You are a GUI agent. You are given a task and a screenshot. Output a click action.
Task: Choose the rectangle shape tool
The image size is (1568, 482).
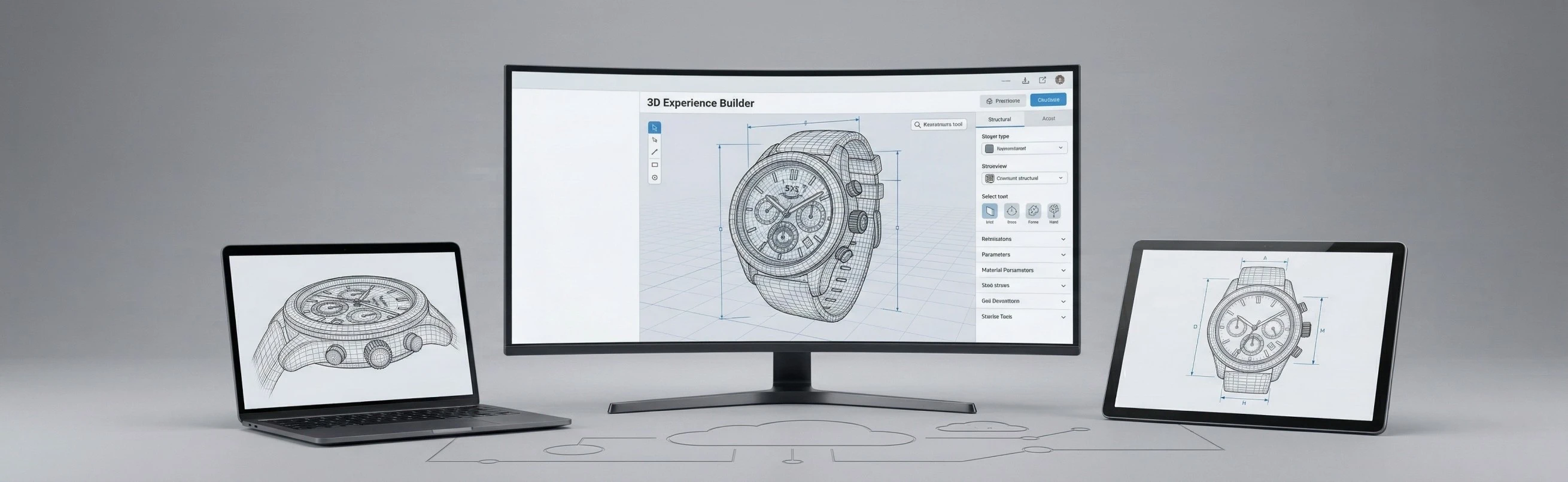[x=654, y=165]
